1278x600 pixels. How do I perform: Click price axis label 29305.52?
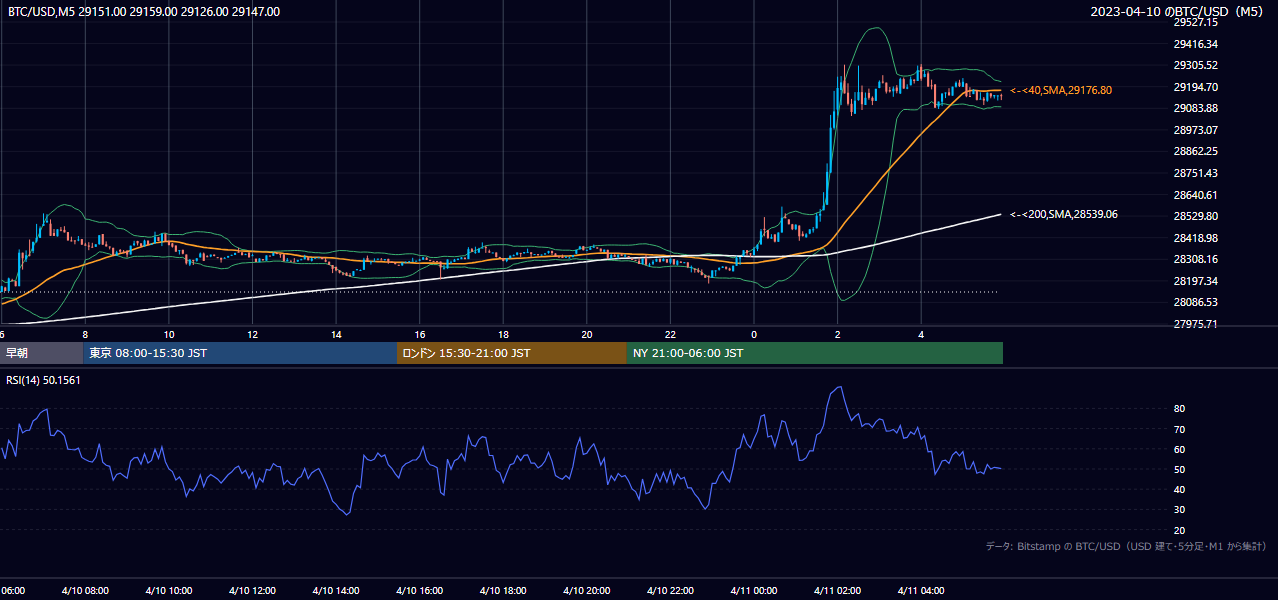[1196, 65]
